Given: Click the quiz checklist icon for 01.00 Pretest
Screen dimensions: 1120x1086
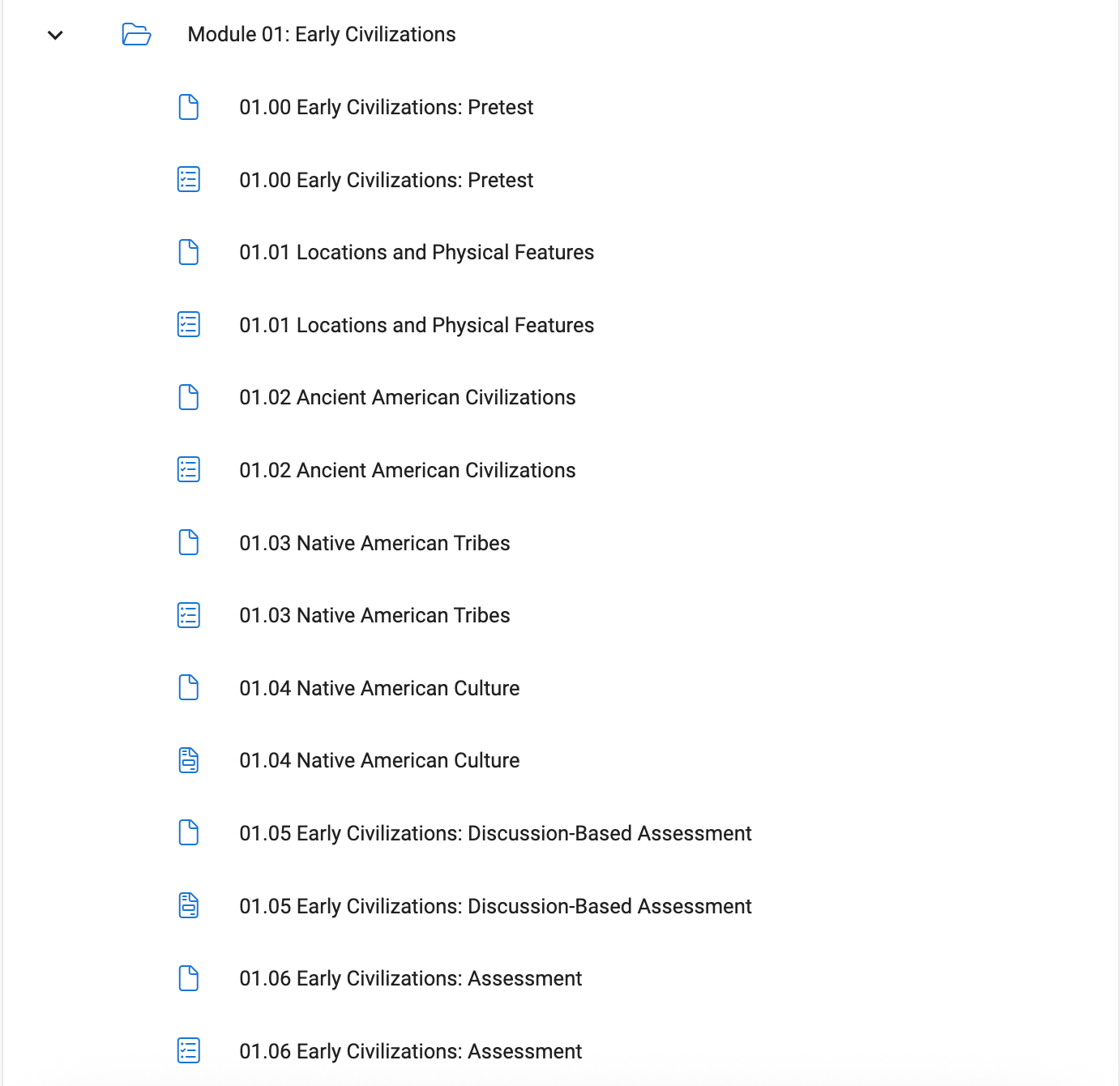Looking at the screenshot, I should pos(189,180).
